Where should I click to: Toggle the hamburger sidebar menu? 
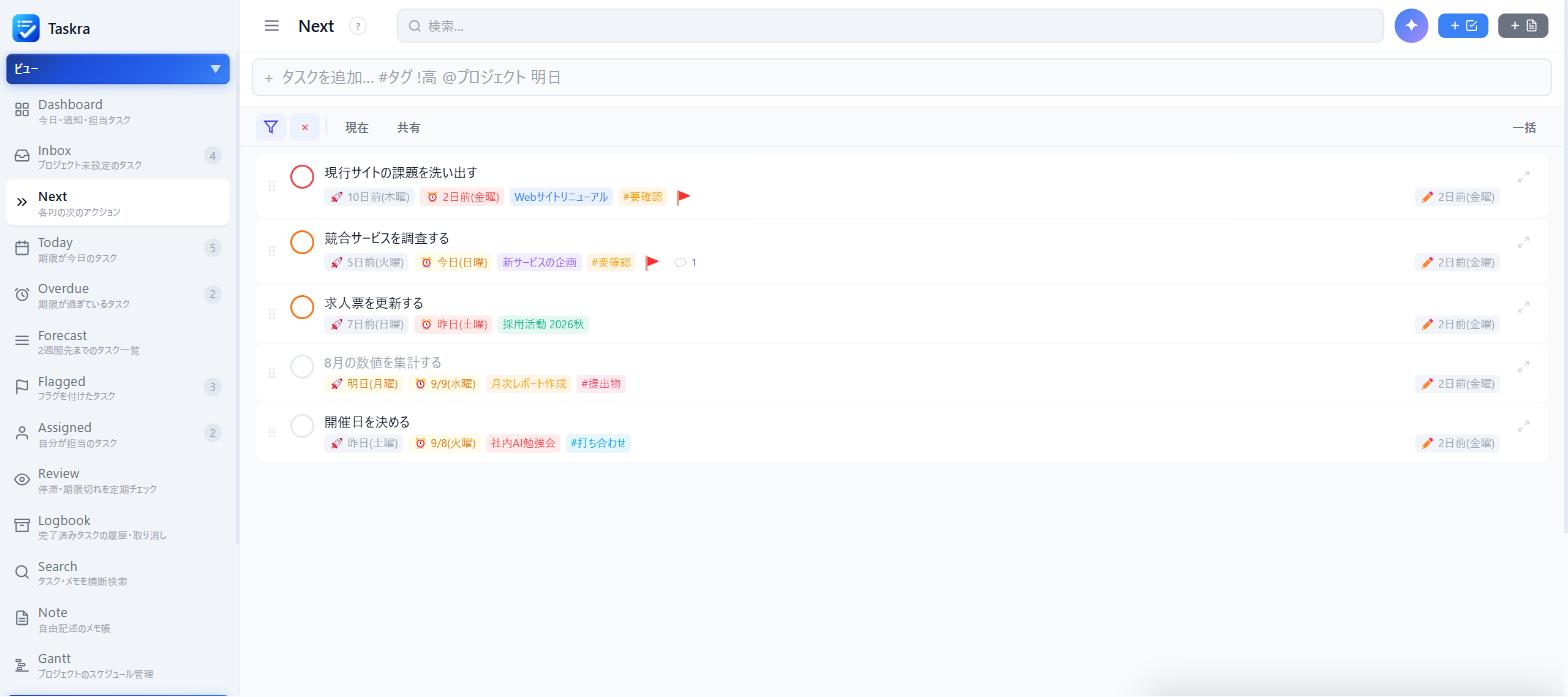272,26
